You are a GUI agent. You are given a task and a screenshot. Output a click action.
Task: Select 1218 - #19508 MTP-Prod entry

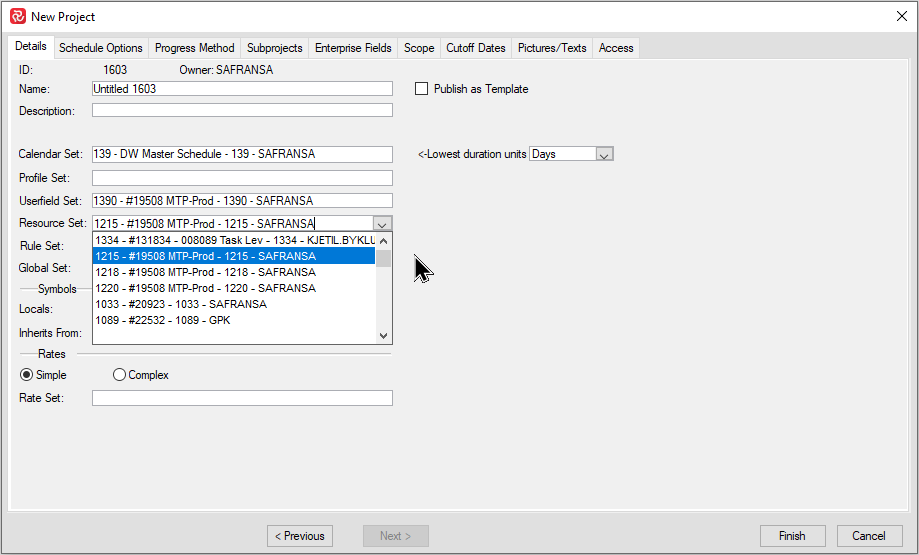(234, 272)
